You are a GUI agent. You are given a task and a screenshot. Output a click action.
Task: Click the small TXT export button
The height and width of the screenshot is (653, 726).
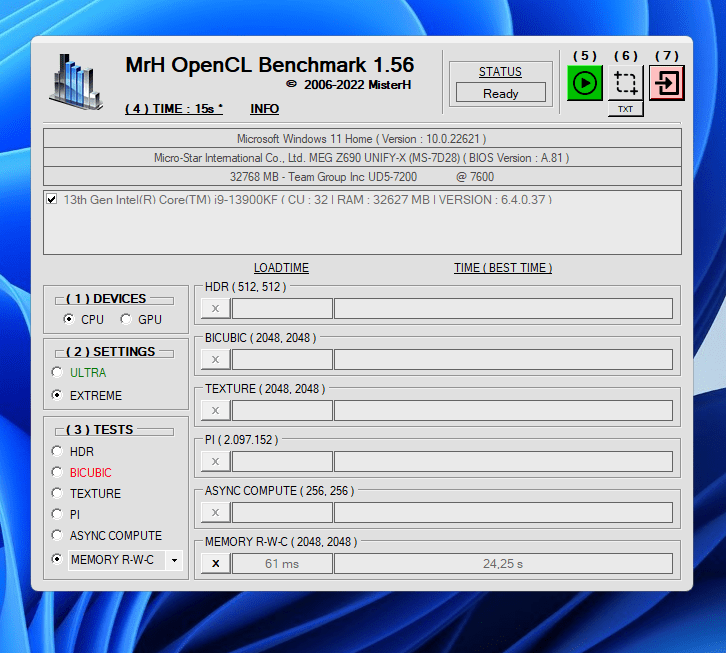[x=626, y=109]
